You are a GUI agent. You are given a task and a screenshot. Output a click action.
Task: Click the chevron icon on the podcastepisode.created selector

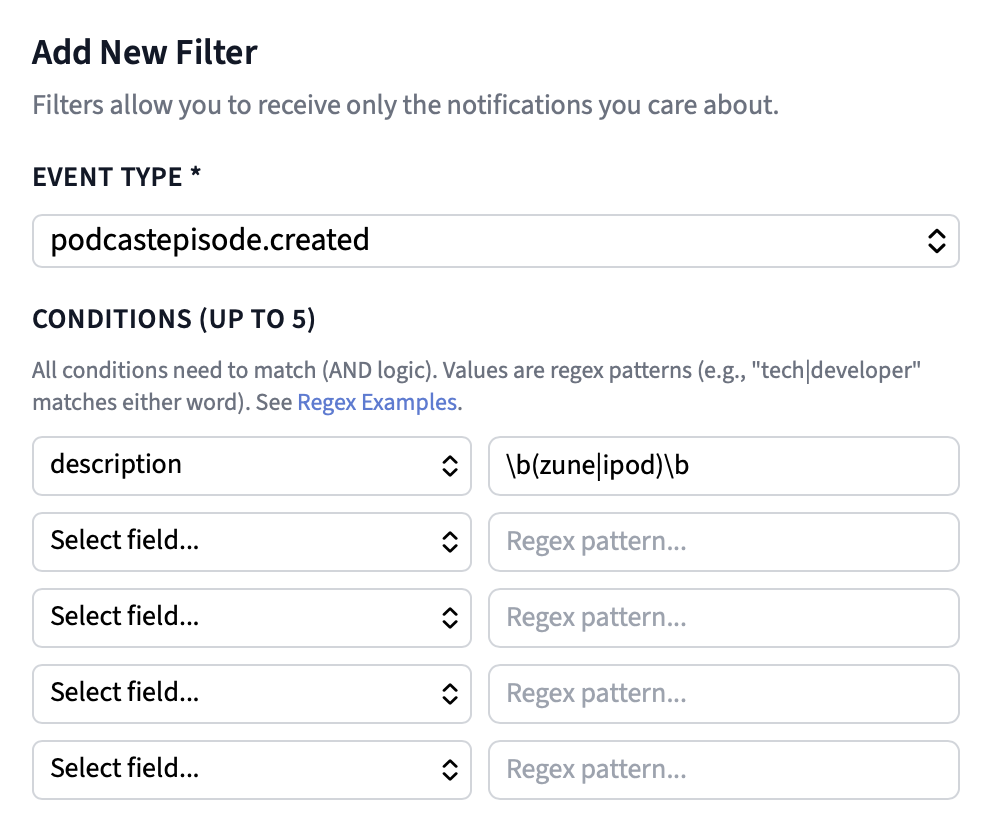coord(938,240)
